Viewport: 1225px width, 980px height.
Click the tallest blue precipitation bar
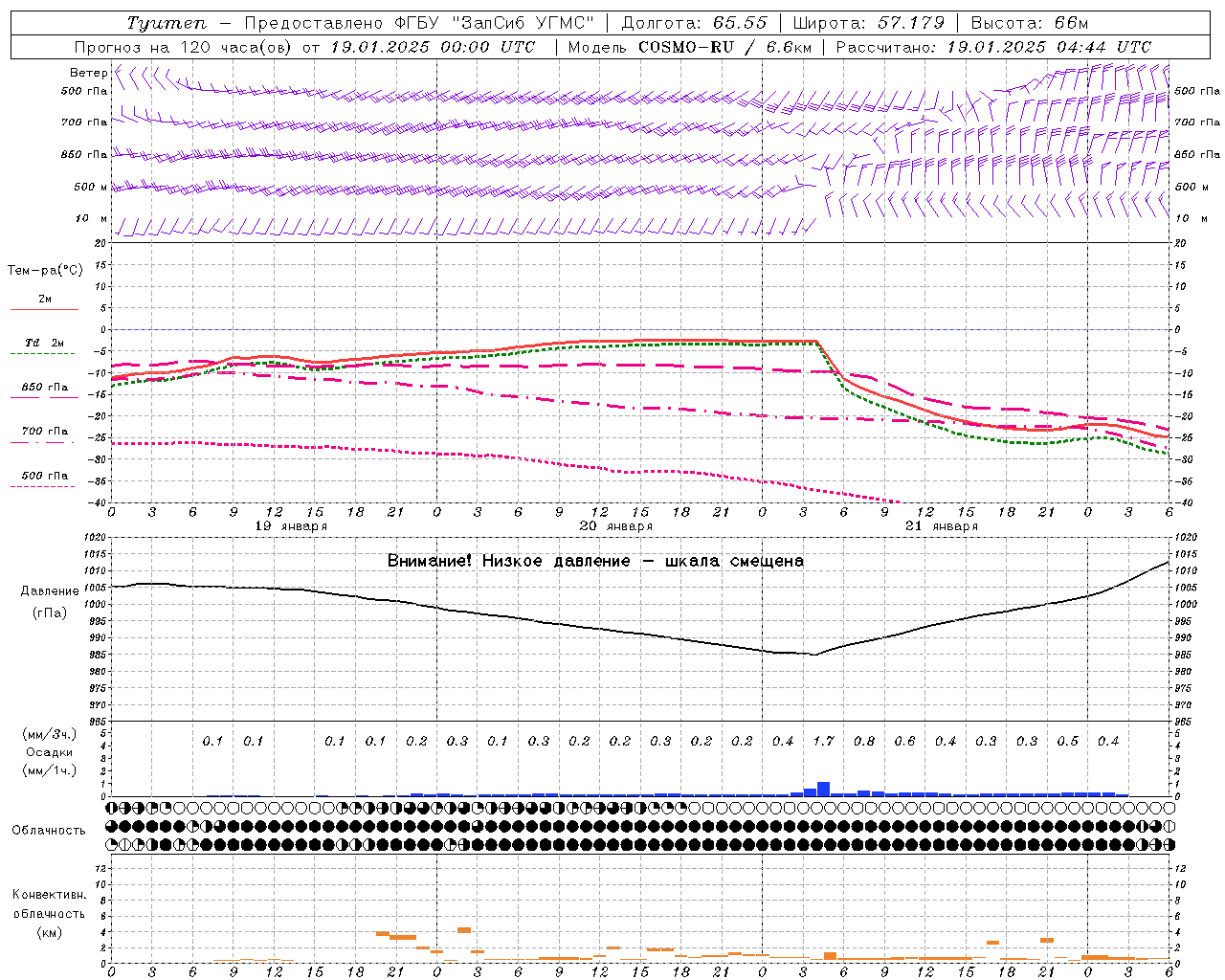pyautogui.click(x=823, y=790)
